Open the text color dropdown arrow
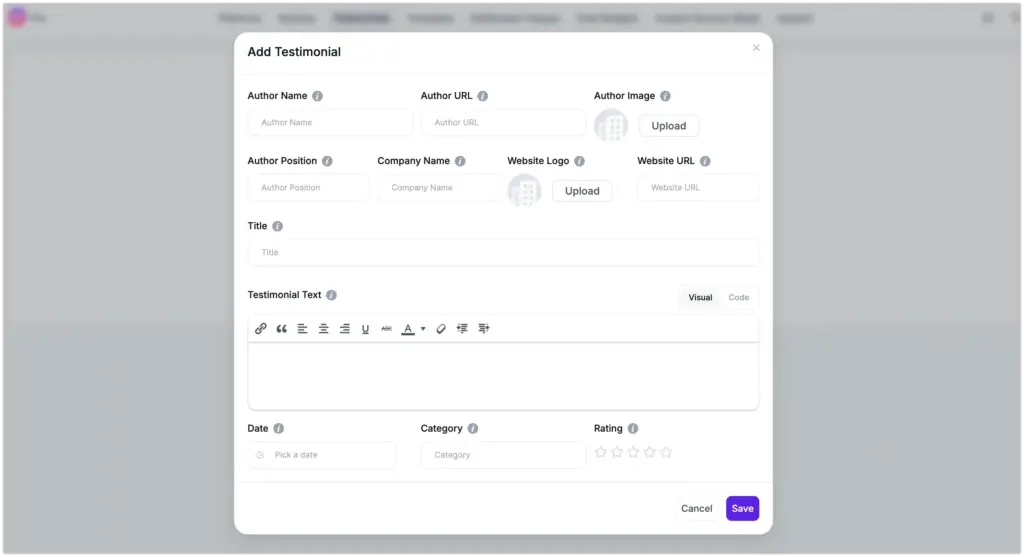This screenshot has height=557, width=1024. 423,328
